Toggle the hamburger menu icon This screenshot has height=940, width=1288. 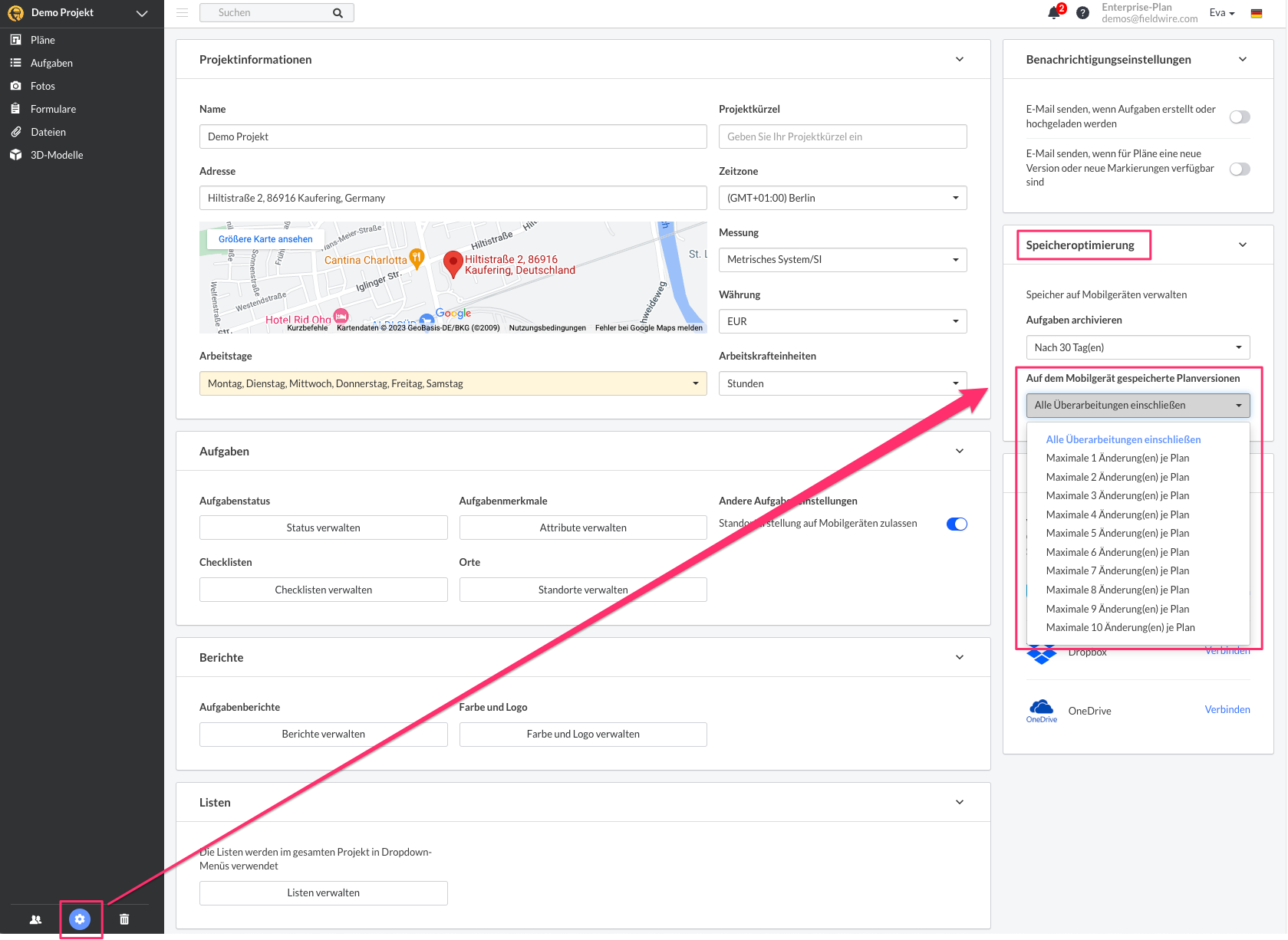coord(182,12)
